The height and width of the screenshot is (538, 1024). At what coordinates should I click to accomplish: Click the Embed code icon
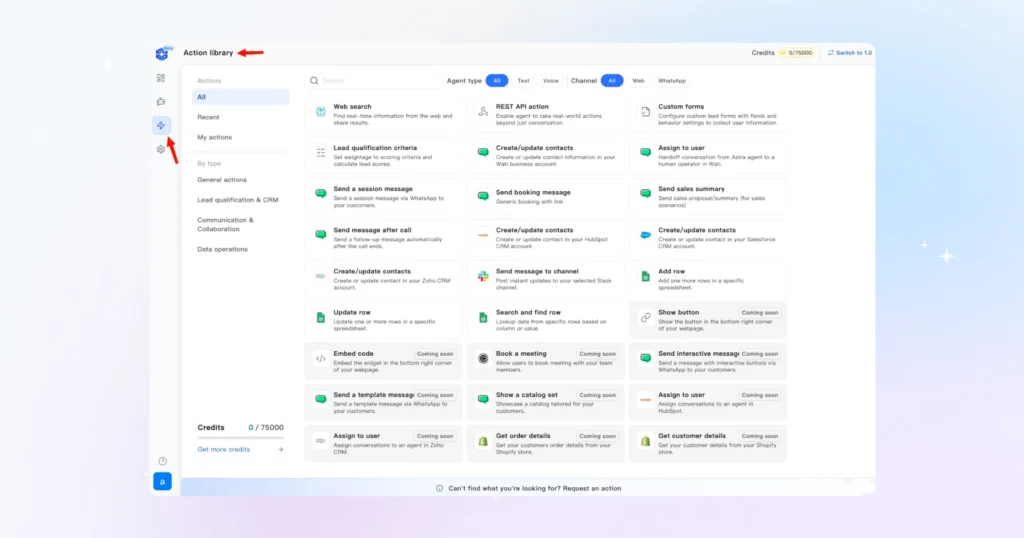(x=321, y=358)
